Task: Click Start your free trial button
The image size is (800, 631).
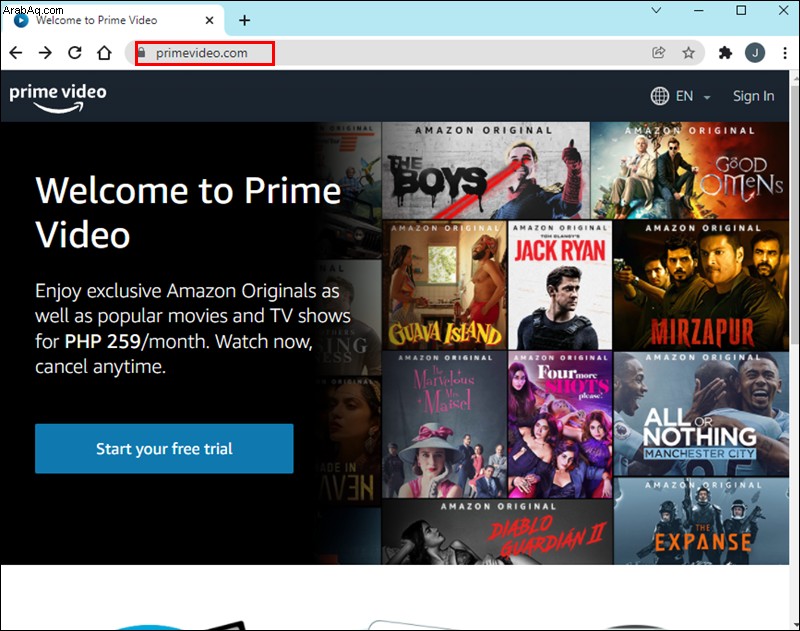Action: [164, 448]
